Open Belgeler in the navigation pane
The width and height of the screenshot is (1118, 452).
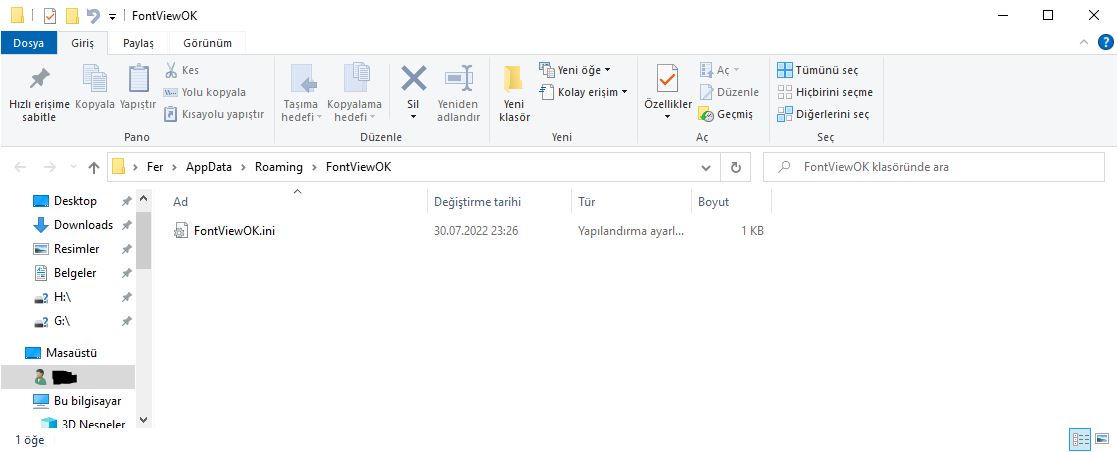tap(75, 273)
